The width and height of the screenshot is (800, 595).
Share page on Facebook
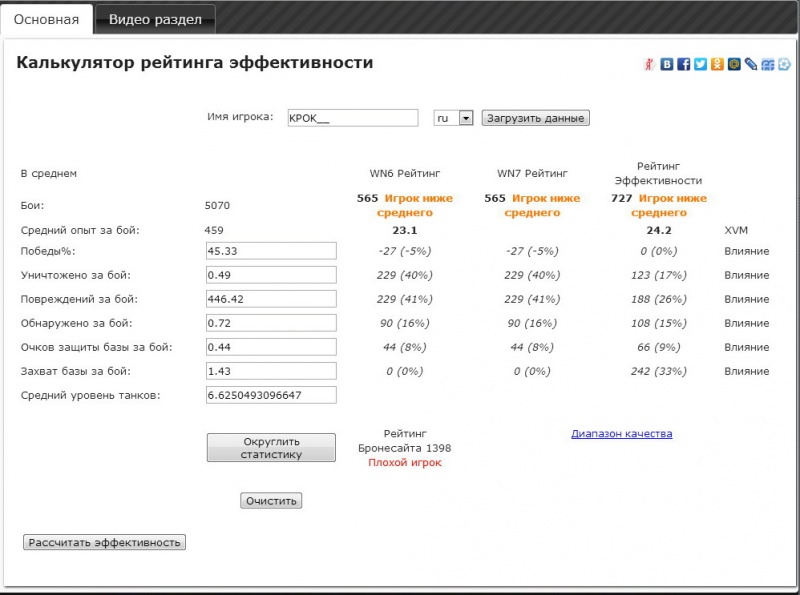coord(684,65)
